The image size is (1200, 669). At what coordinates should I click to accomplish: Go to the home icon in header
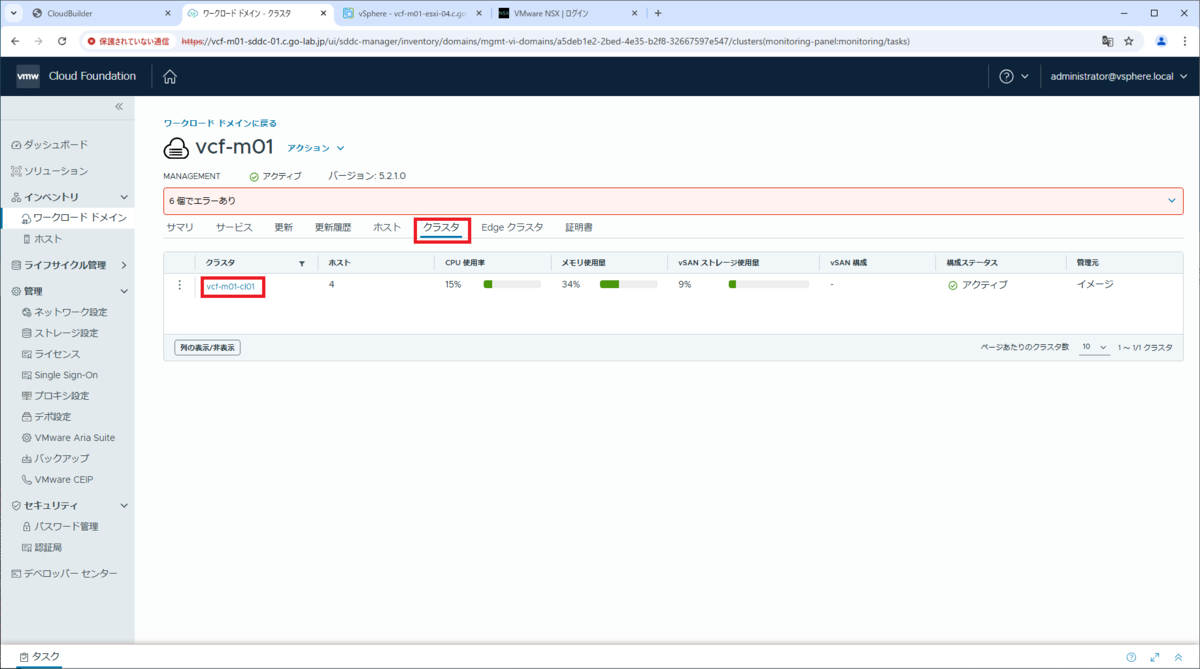coord(170,77)
